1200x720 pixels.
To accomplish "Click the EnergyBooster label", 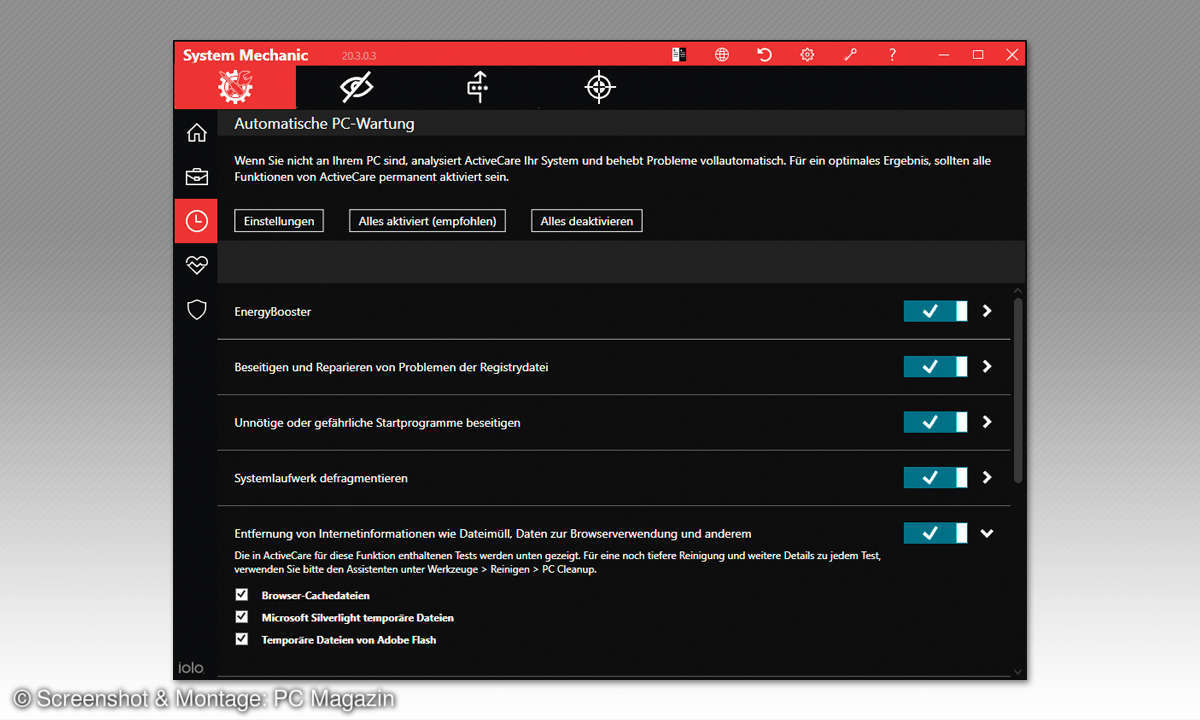I will [272, 312].
